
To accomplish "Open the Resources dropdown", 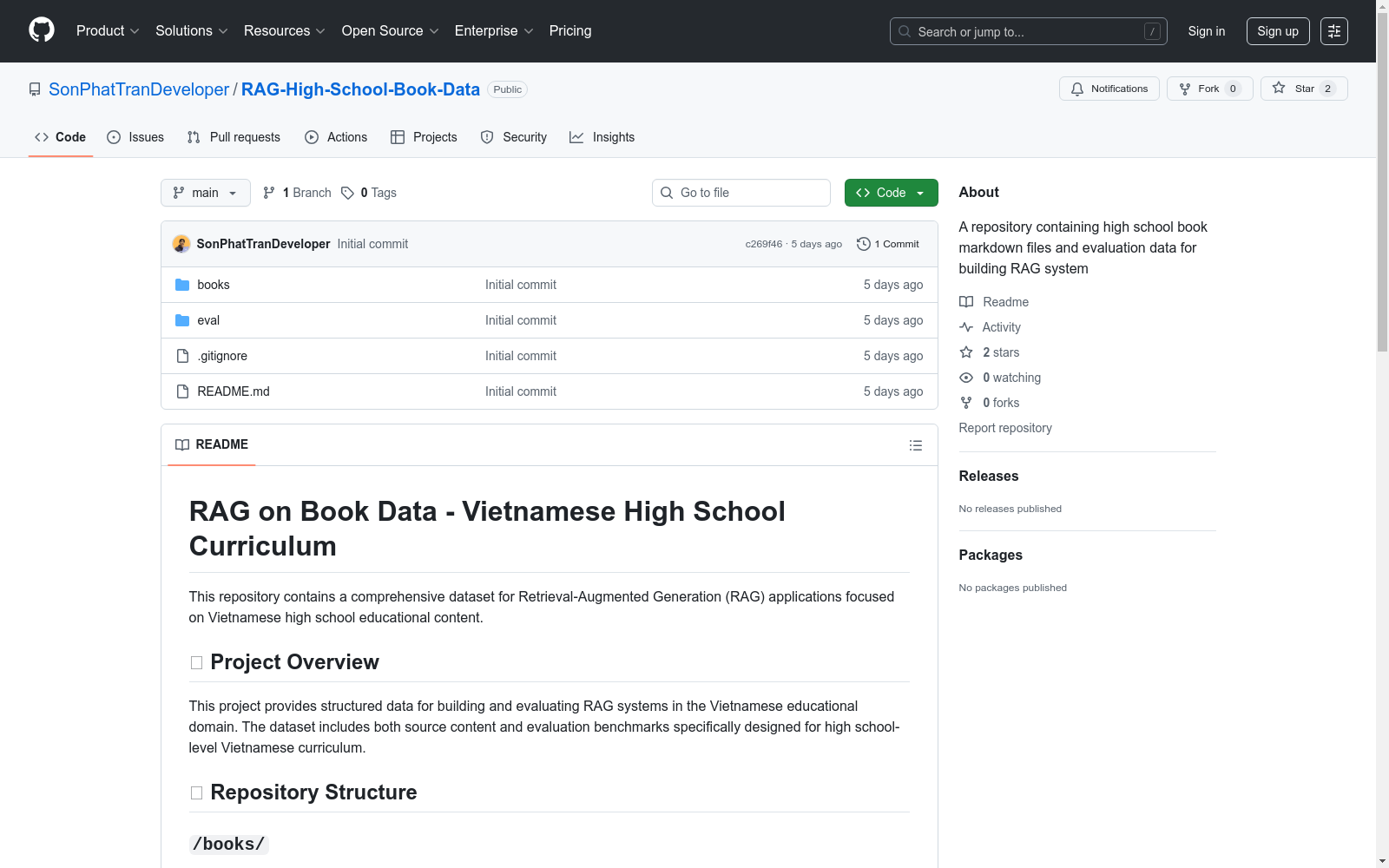I will (x=285, y=31).
